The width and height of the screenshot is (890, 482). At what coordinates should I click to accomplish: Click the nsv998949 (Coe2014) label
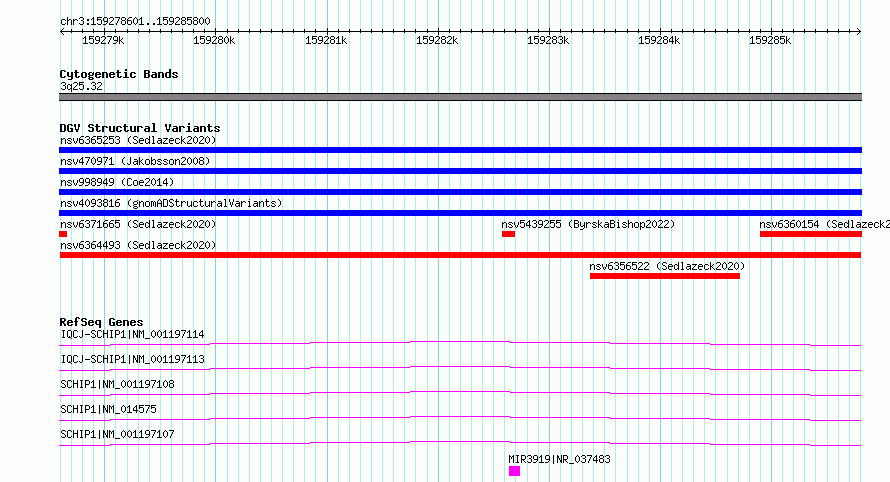point(117,182)
